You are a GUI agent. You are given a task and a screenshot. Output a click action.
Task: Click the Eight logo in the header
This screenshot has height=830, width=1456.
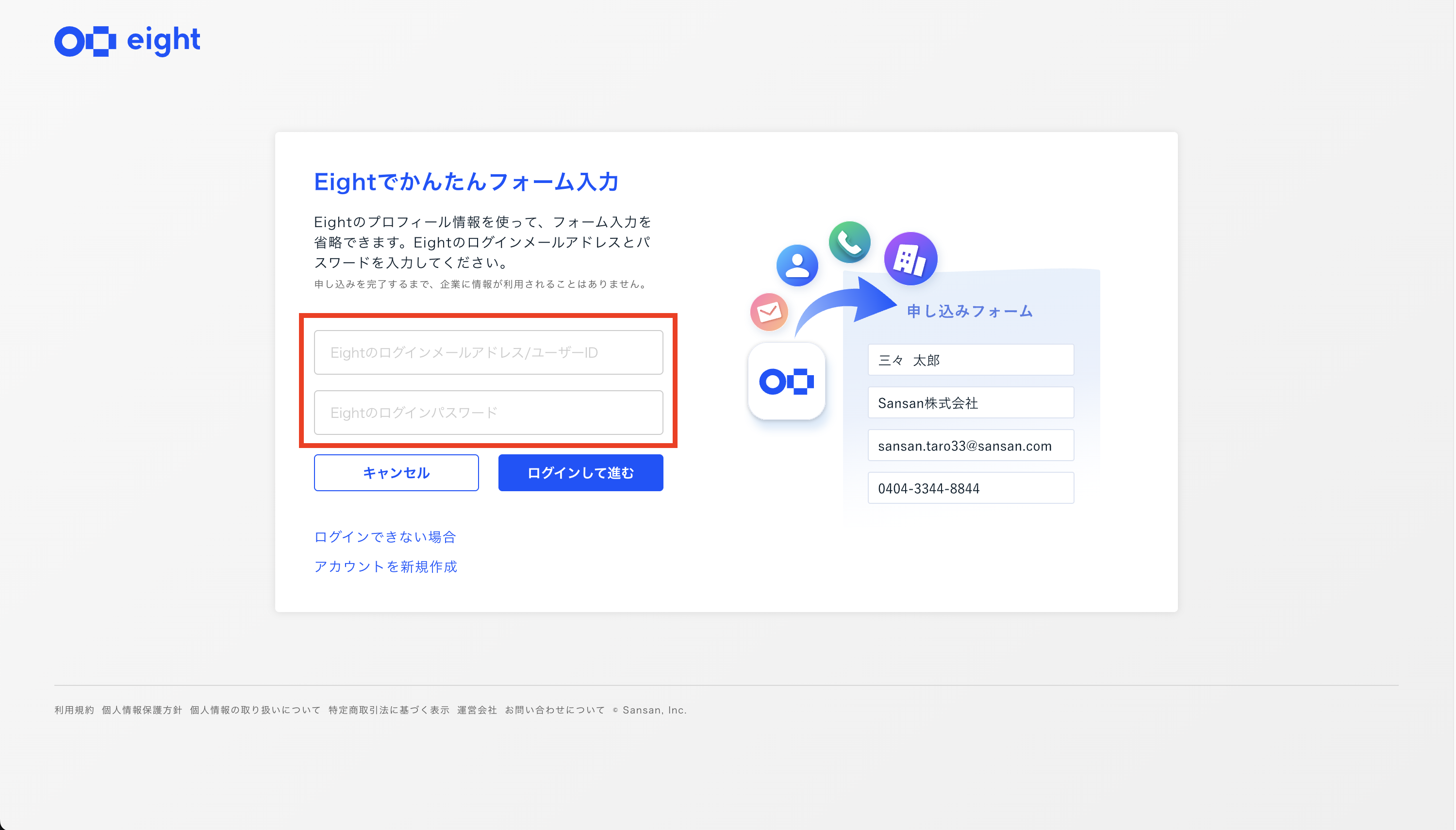[127, 41]
